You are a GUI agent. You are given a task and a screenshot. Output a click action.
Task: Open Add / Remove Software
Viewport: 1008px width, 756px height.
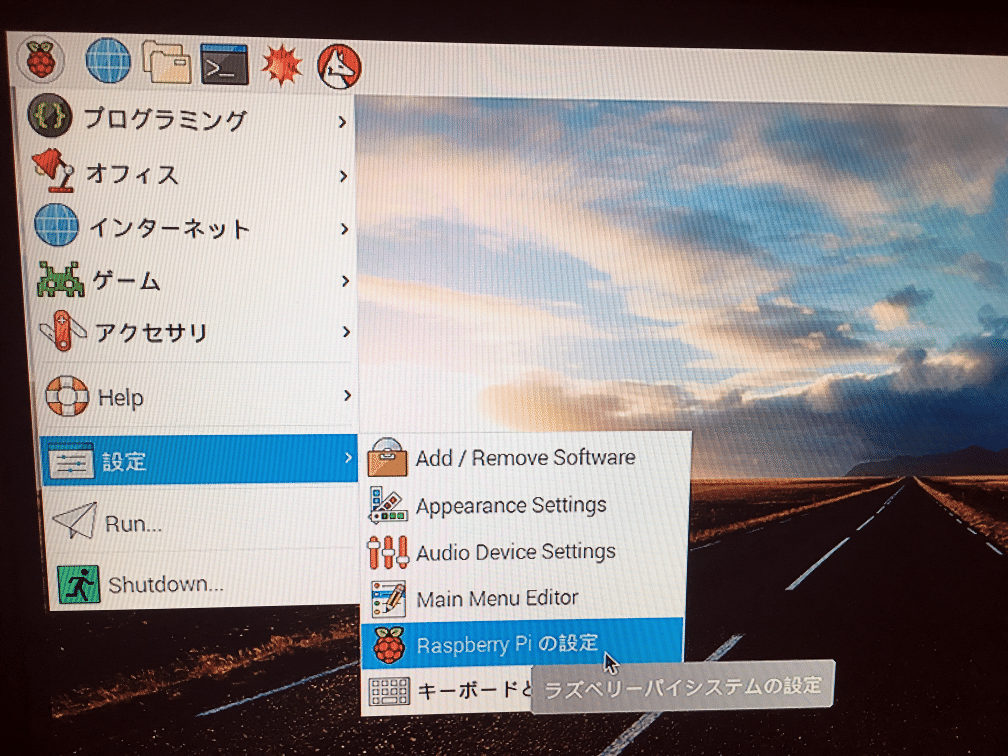[x=527, y=458]
